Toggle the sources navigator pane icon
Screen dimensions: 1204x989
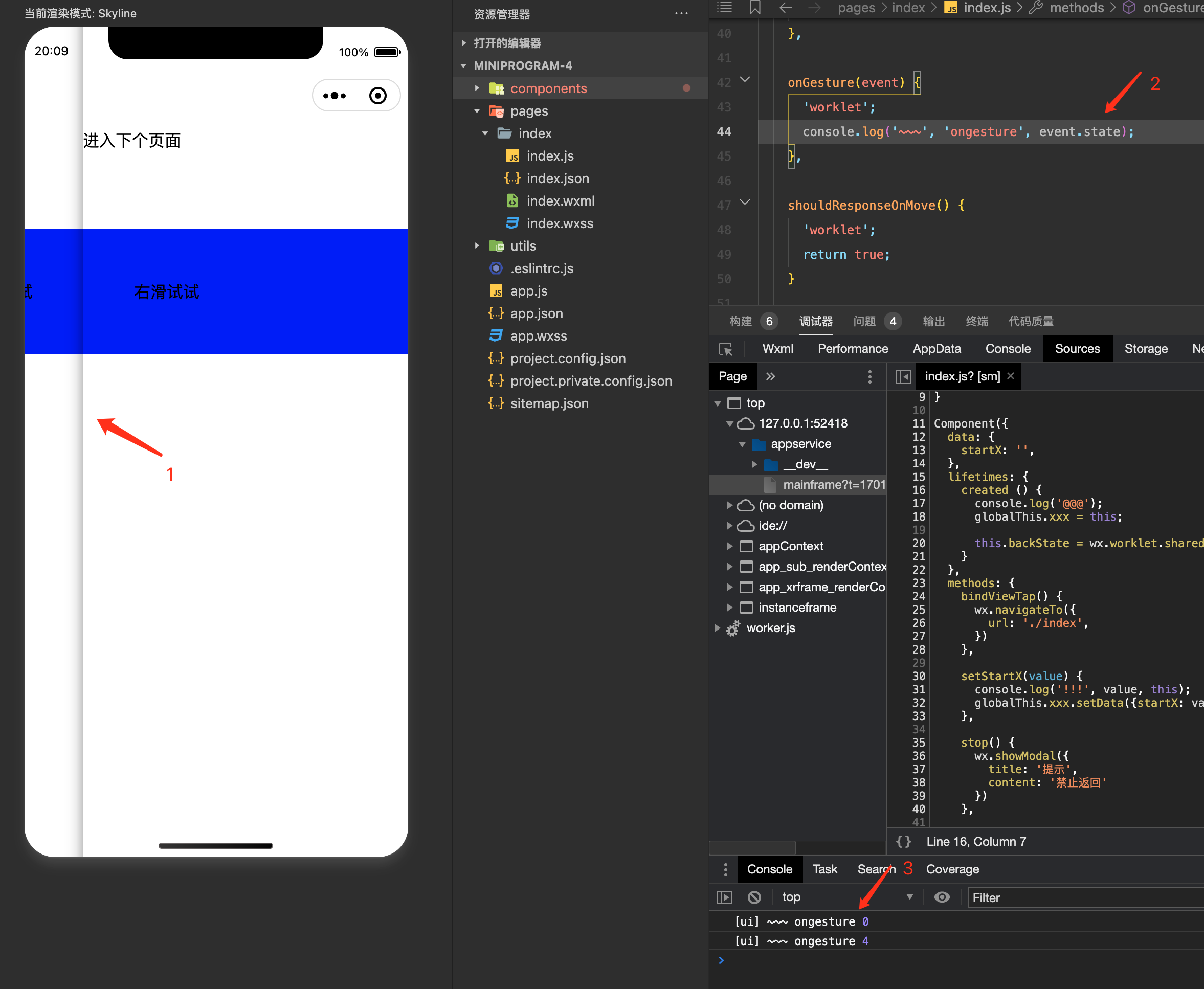[903, 376]
